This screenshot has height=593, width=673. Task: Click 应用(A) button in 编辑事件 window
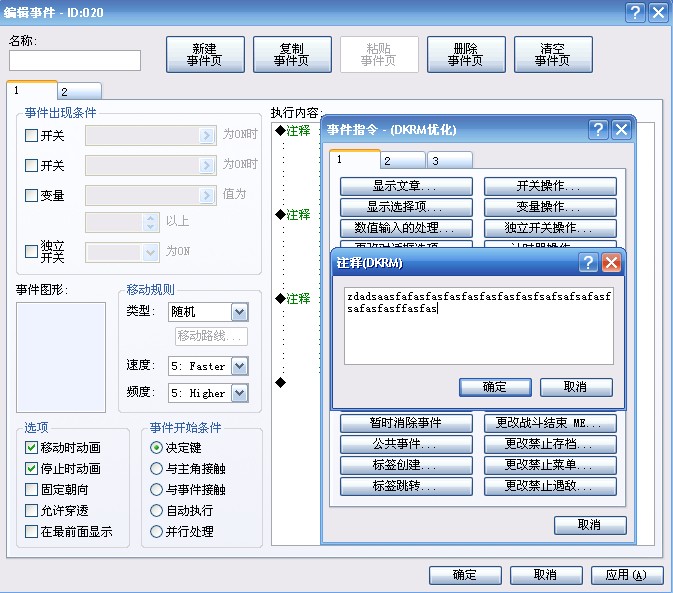[627, 575]
